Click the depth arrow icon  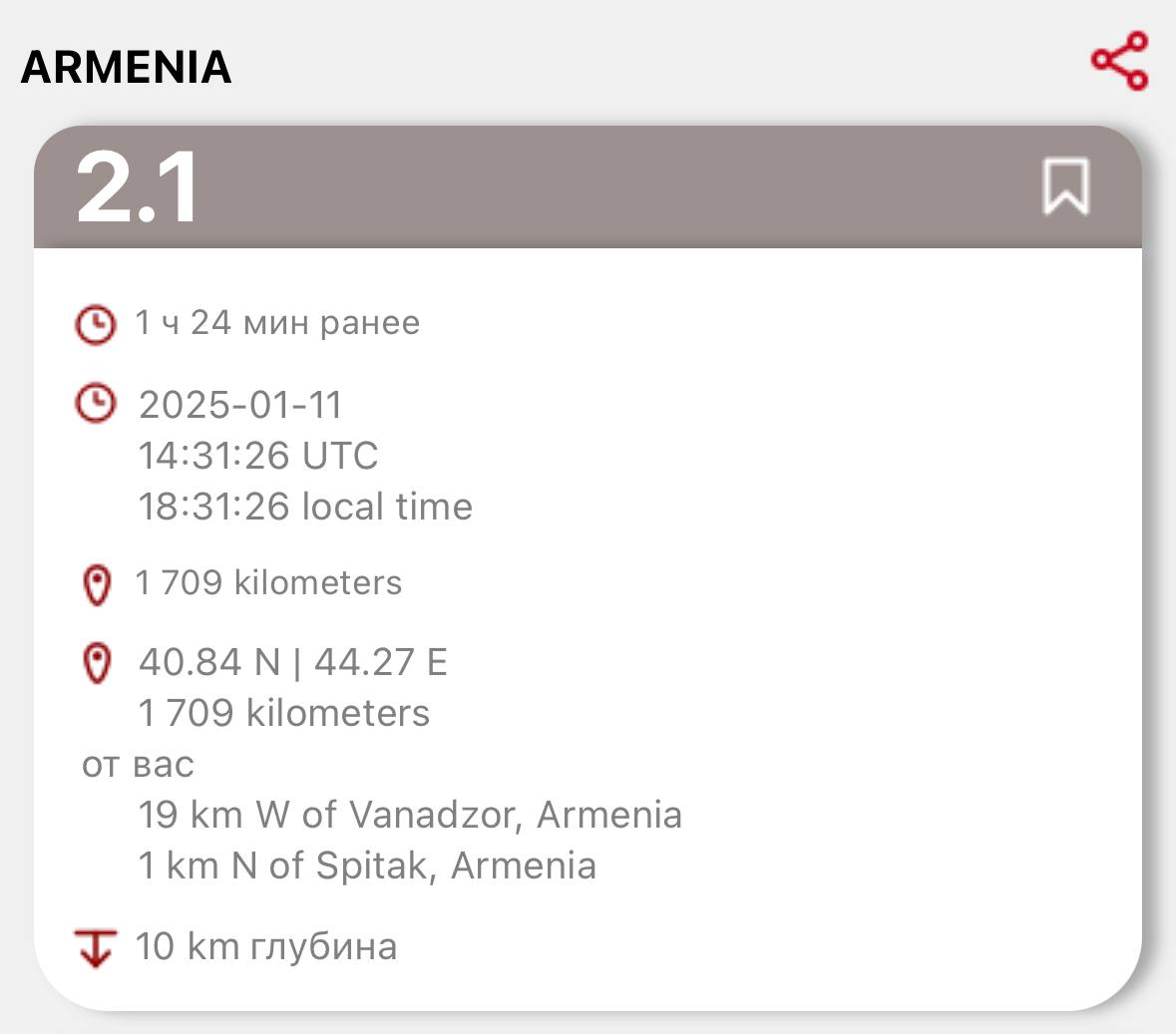pyautogui.click(x=95, y=947)
